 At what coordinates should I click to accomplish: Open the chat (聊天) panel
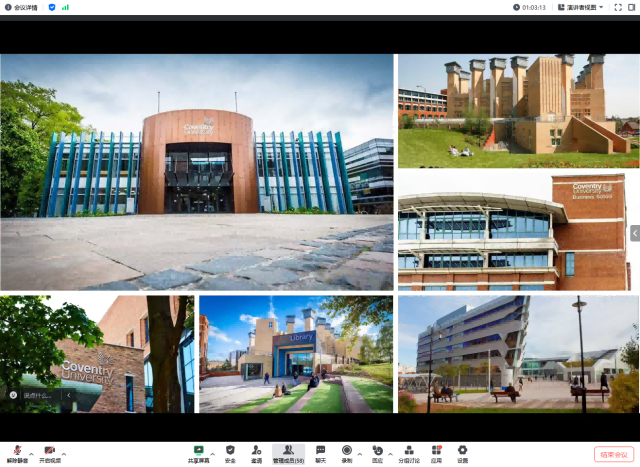pyautogui.click(x=321, y=453)
